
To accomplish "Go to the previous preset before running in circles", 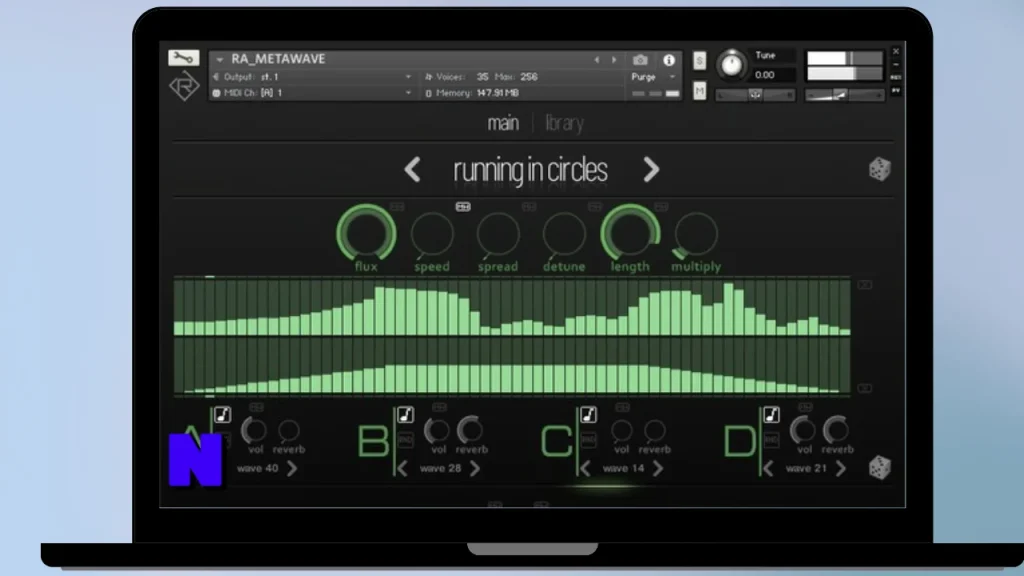I will click(x=412, y=170).
